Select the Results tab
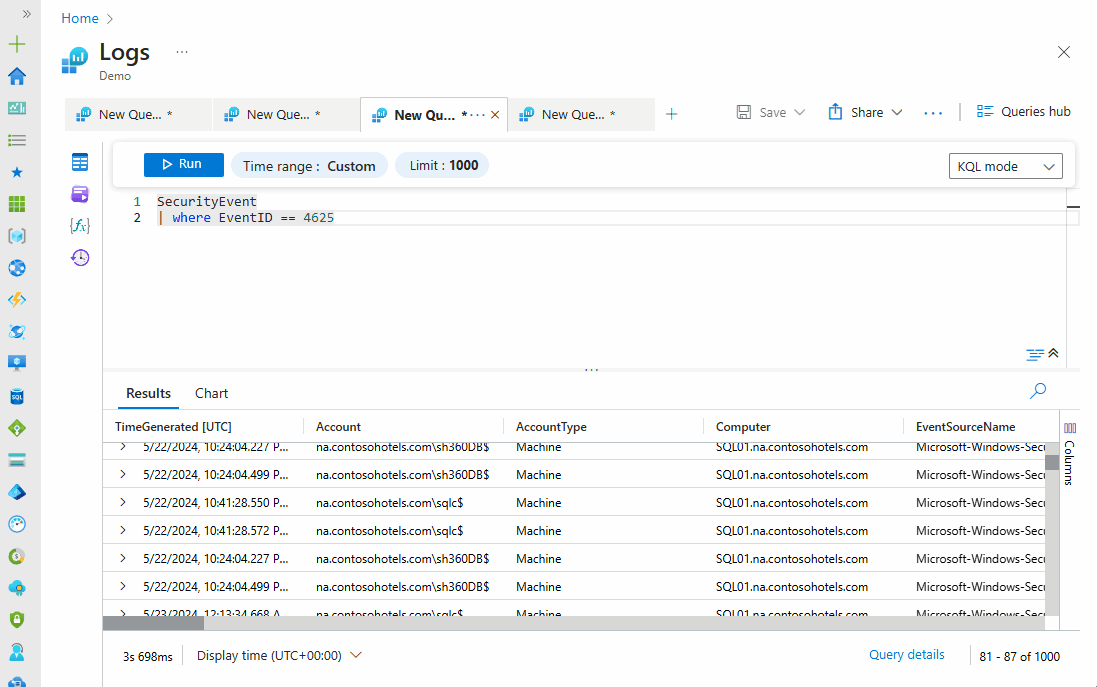Viewport: 1097px width, 687px height. (x=148, y=393)
